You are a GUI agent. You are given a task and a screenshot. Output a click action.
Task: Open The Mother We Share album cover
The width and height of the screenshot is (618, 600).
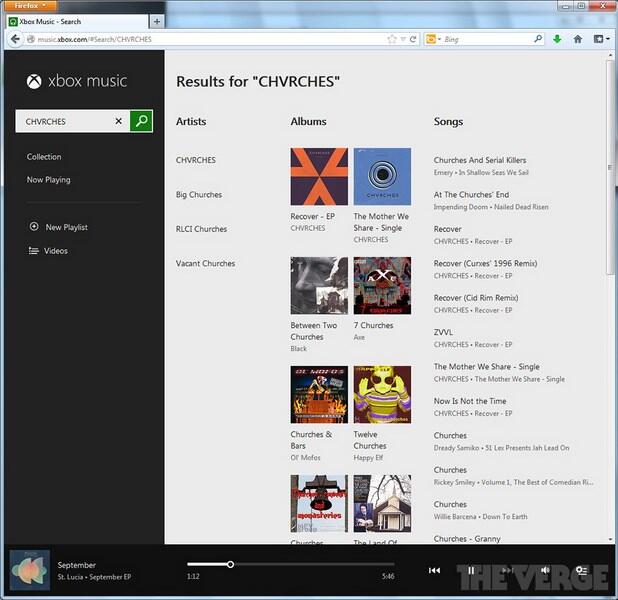click(x=382, y=177)
